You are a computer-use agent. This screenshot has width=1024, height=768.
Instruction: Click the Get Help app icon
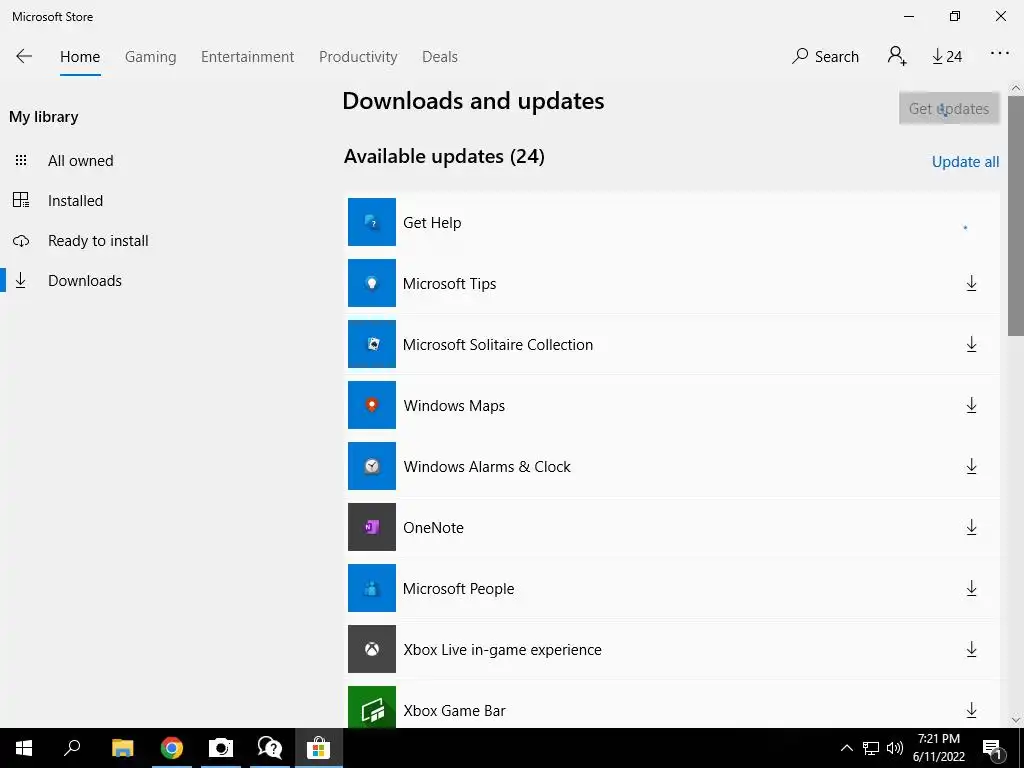[372, 222]
